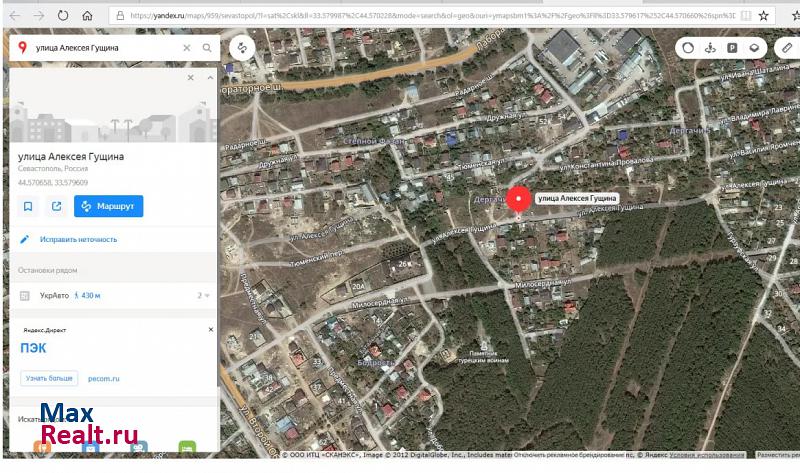800x473 pixels.
Task: Share this location via the share icon
Action: pyautogui.click(x=56, y=206)
